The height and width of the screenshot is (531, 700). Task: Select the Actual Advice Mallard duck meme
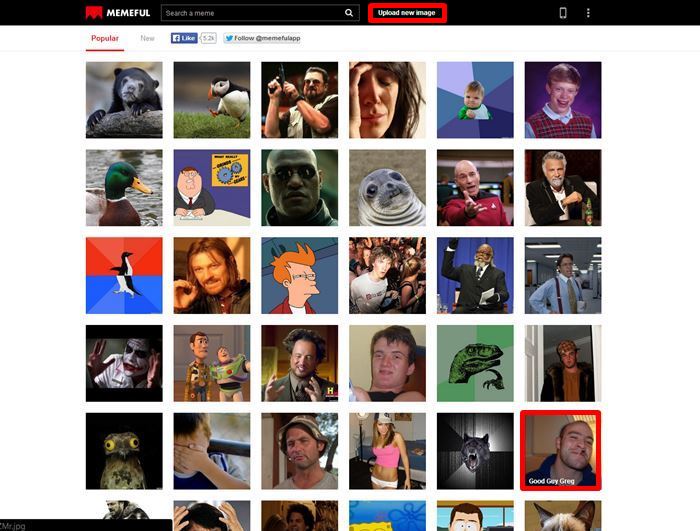[x=124, y=188]
